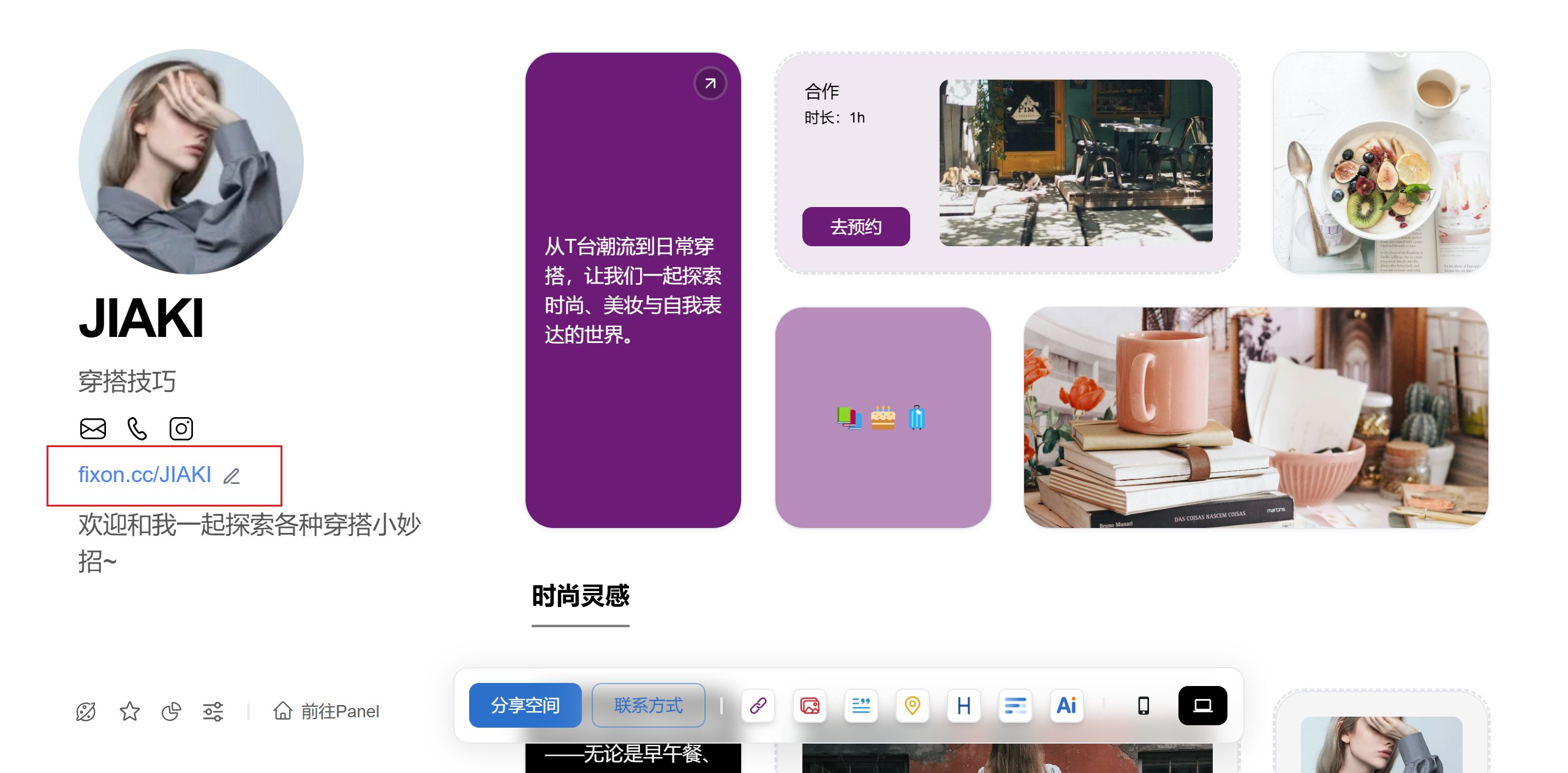This screenshot has width=1568, height=773.
Task: Click the emoji card with books and cake
Action: click(x=883, y=418)
